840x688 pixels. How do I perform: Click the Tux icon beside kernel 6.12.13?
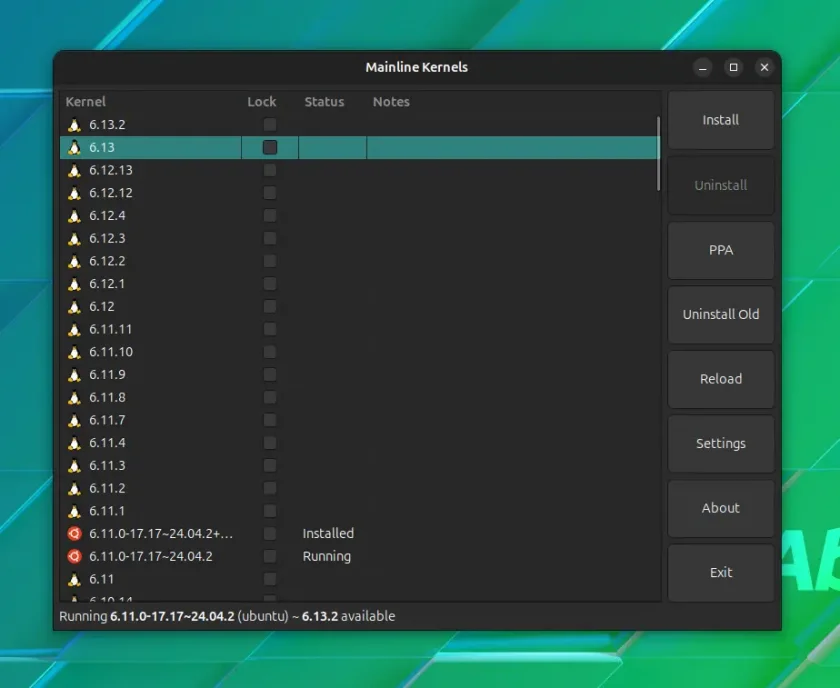pyautogui.click(x=74, y=170)
